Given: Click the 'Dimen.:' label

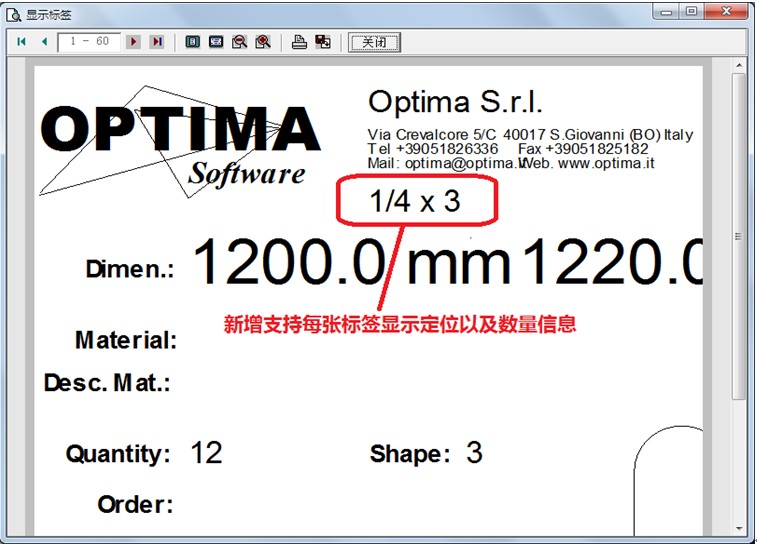Looking at the screenshot, I should pyautogui.click(x=130, y=269).
